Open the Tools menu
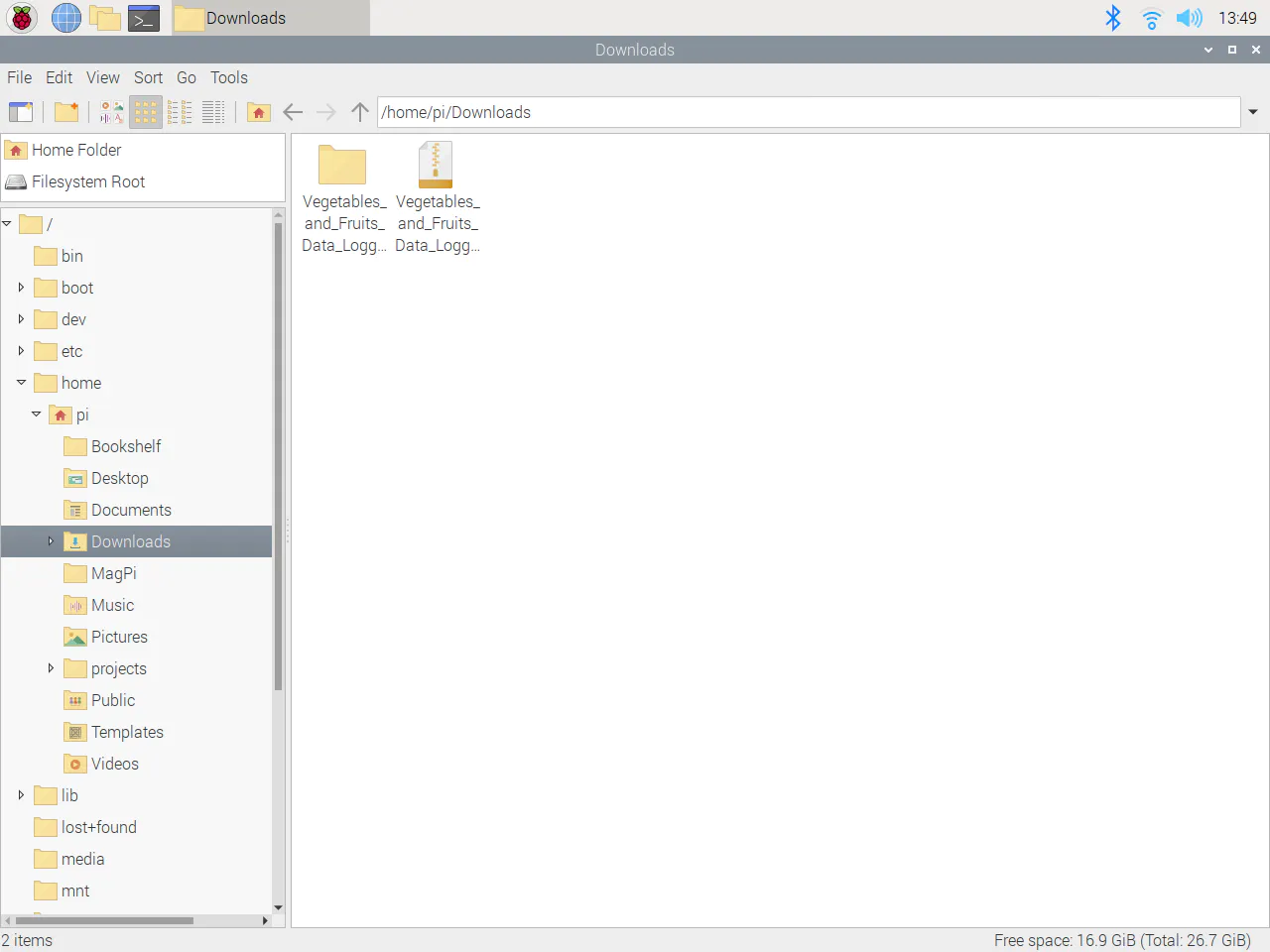Screen dimensions: 1270x952 tap(229, 77)
